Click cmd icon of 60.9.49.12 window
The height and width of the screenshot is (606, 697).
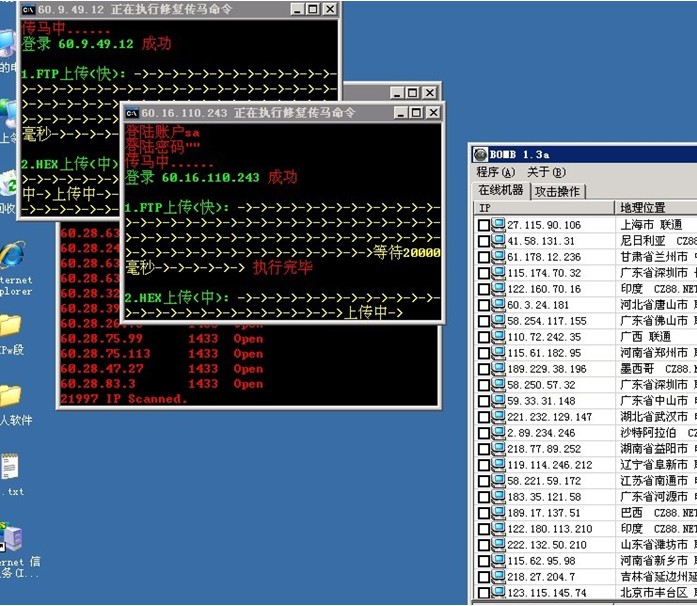click(28, 9)
